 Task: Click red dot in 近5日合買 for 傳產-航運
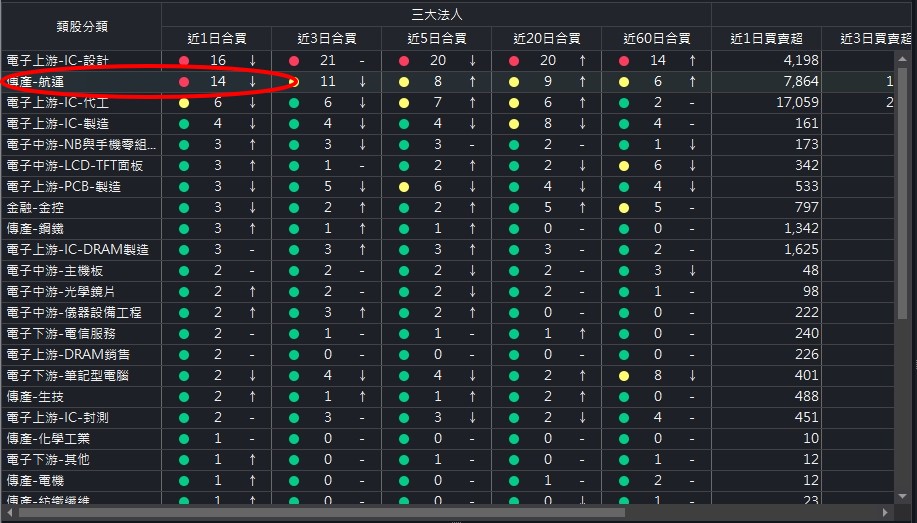(404, 82)
